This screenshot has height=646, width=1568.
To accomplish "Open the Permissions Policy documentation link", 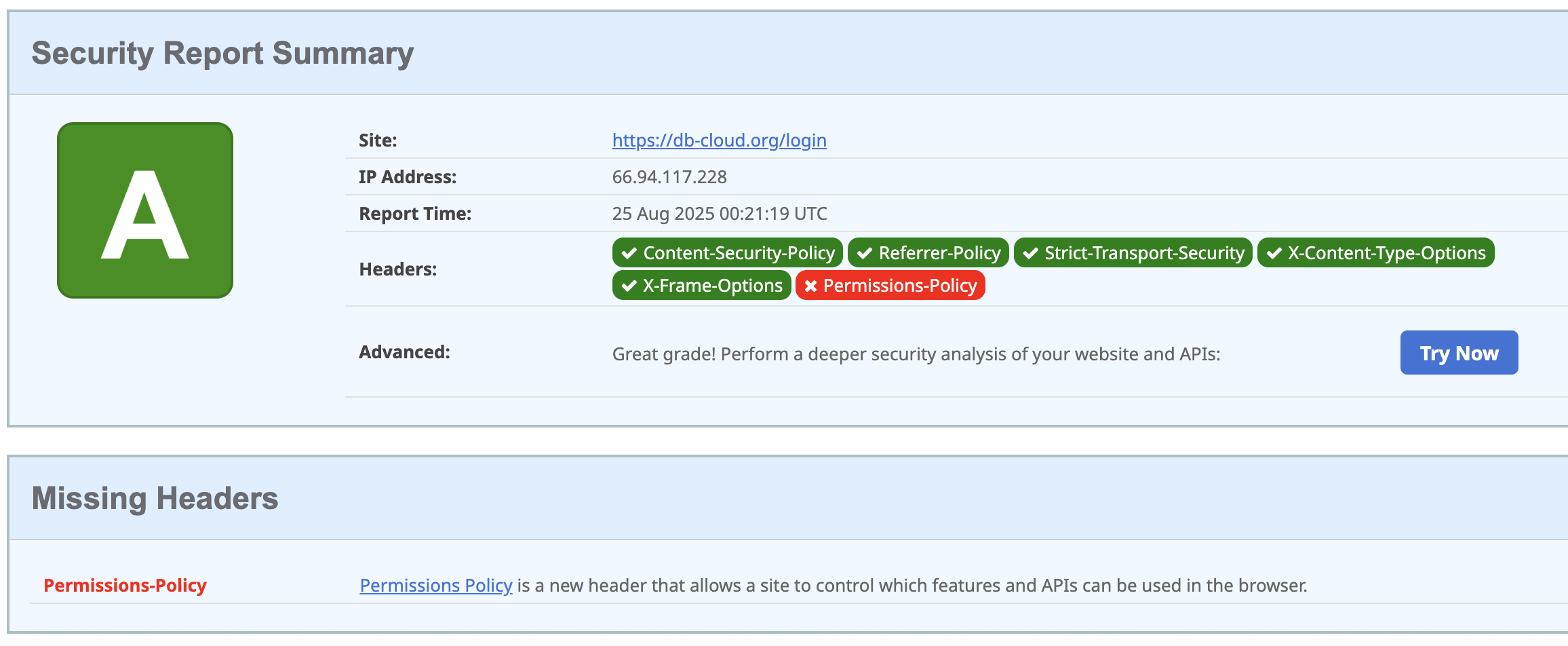I will [x=435, y=586].
